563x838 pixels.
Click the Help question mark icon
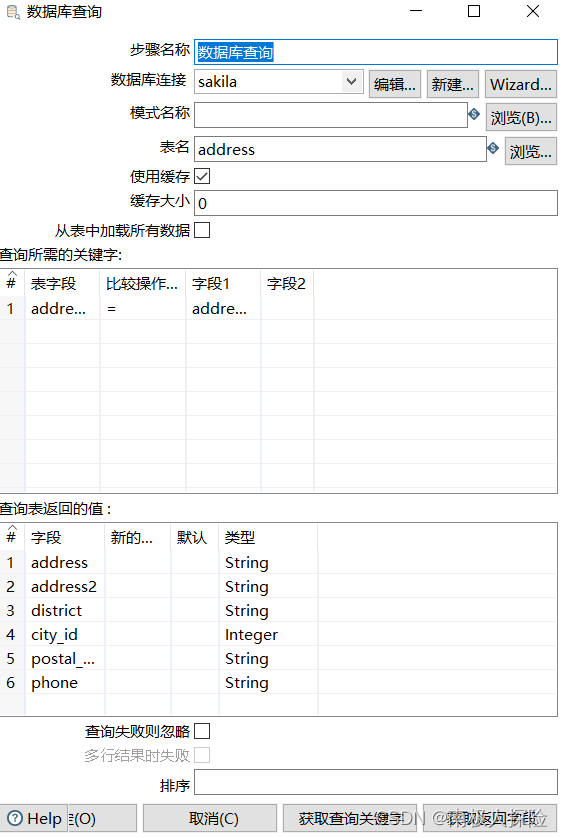pos(16,818)
